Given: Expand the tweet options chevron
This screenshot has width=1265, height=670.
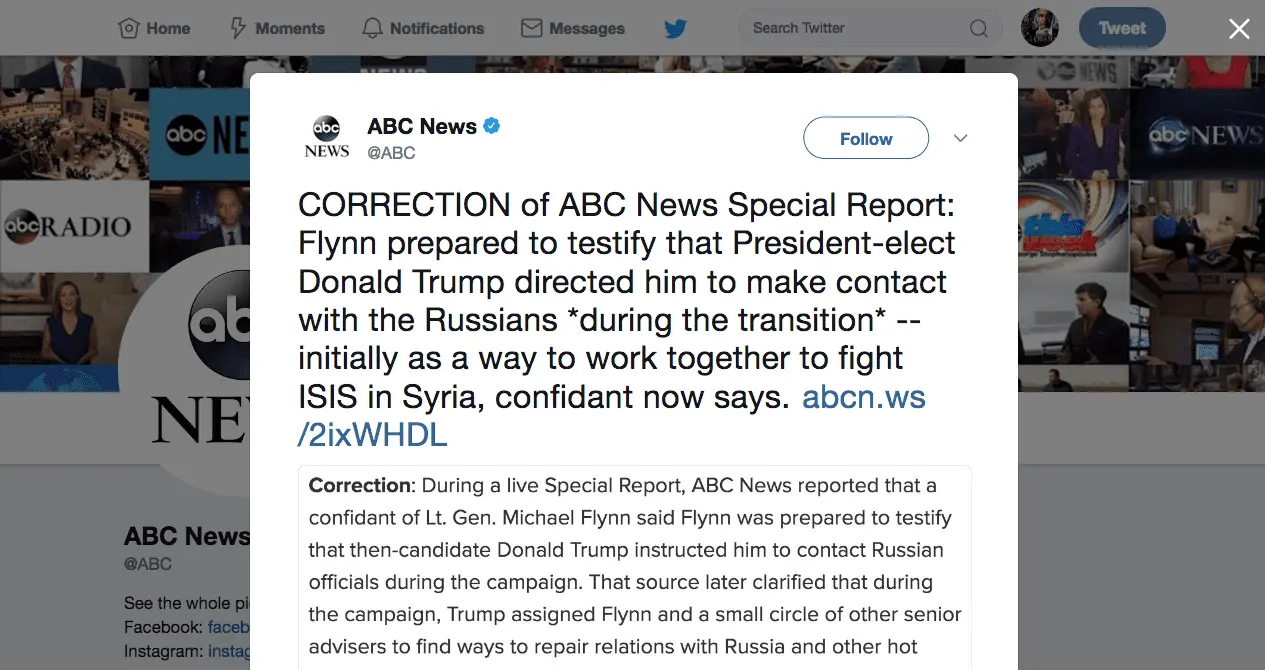Looking at the screenshot, I should click(x=961, y=139).
